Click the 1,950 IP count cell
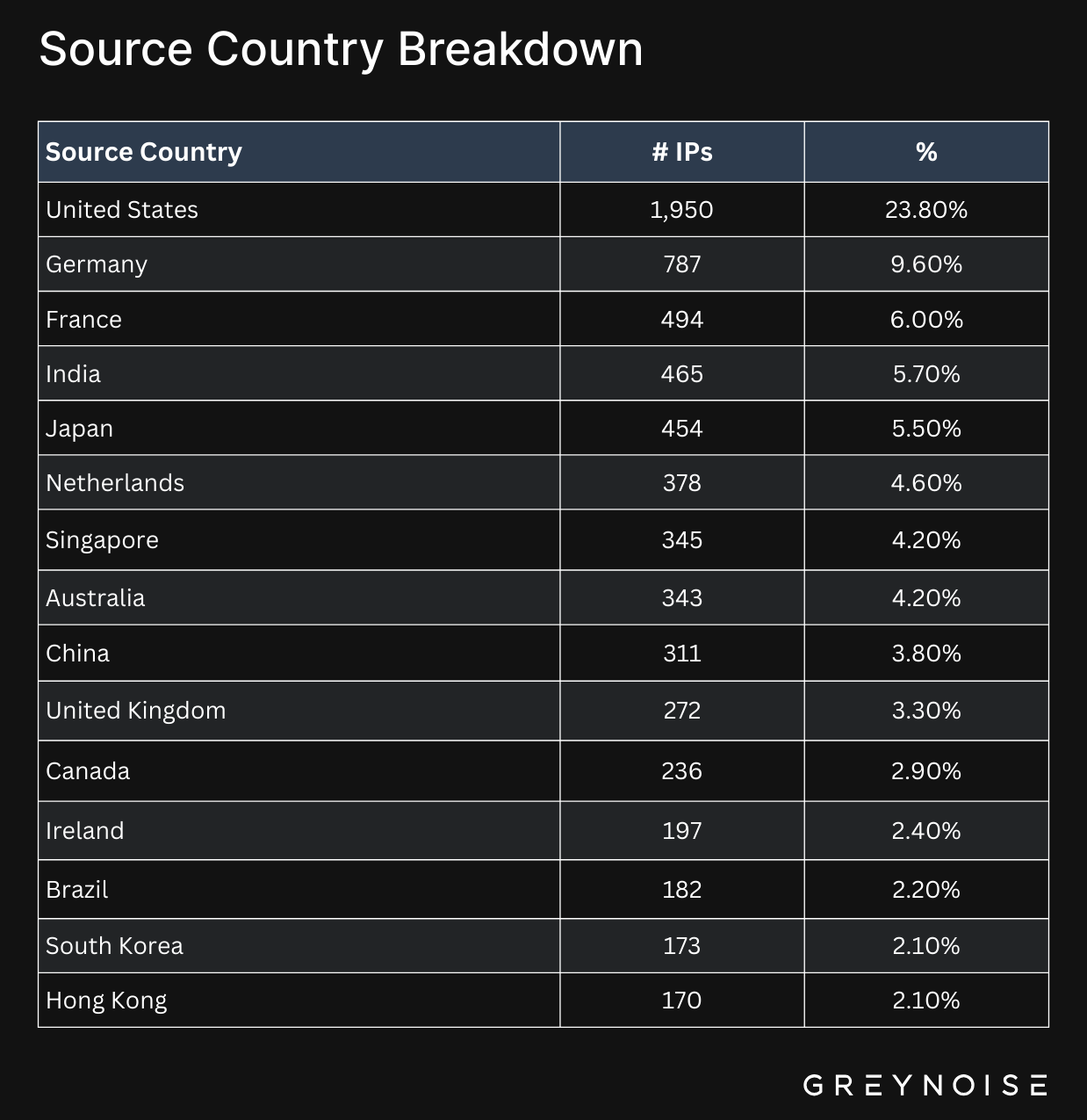Screen dimensions: 1087x1120 point(682,210)
